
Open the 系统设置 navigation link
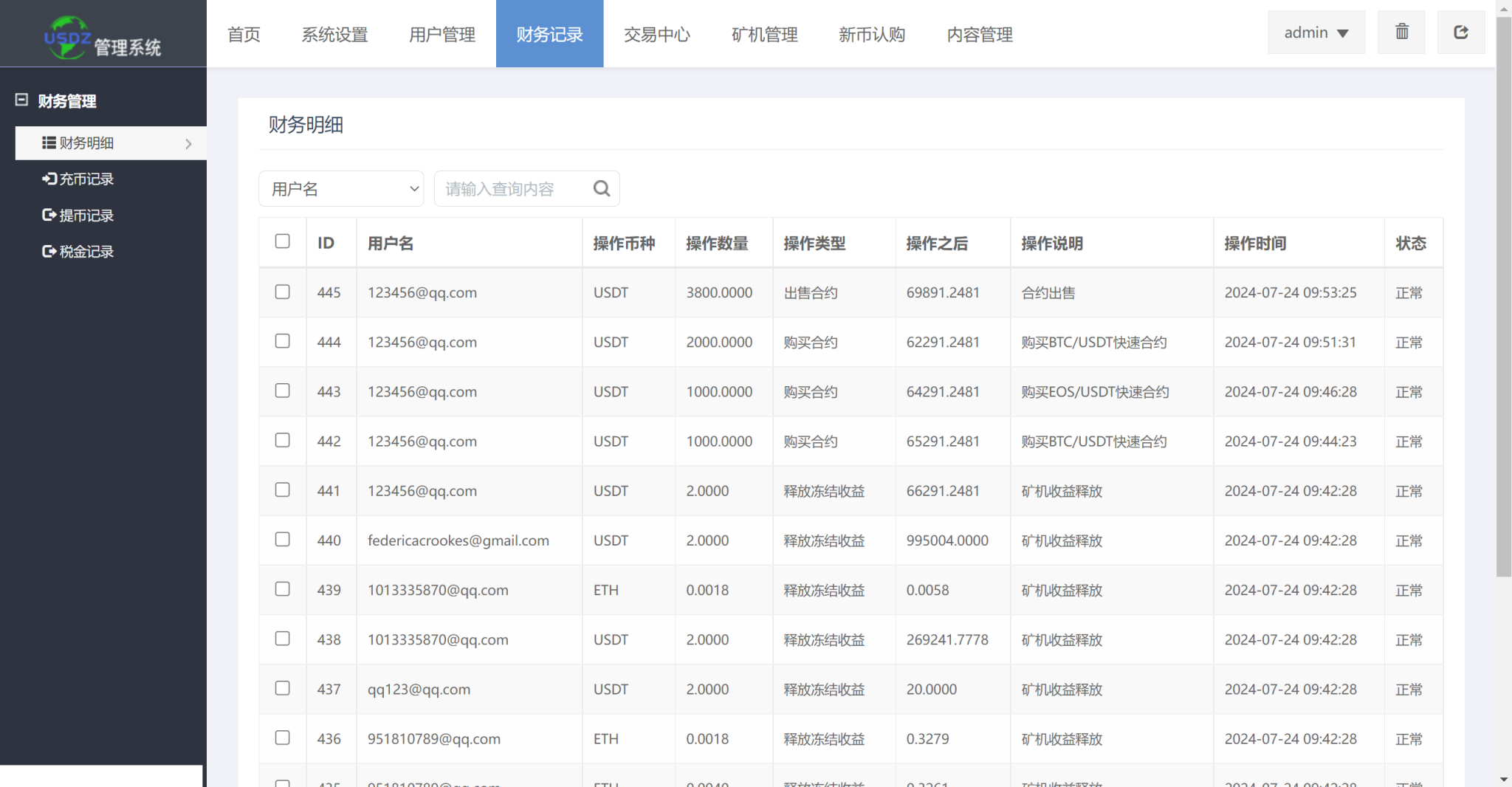click(334, 34)
